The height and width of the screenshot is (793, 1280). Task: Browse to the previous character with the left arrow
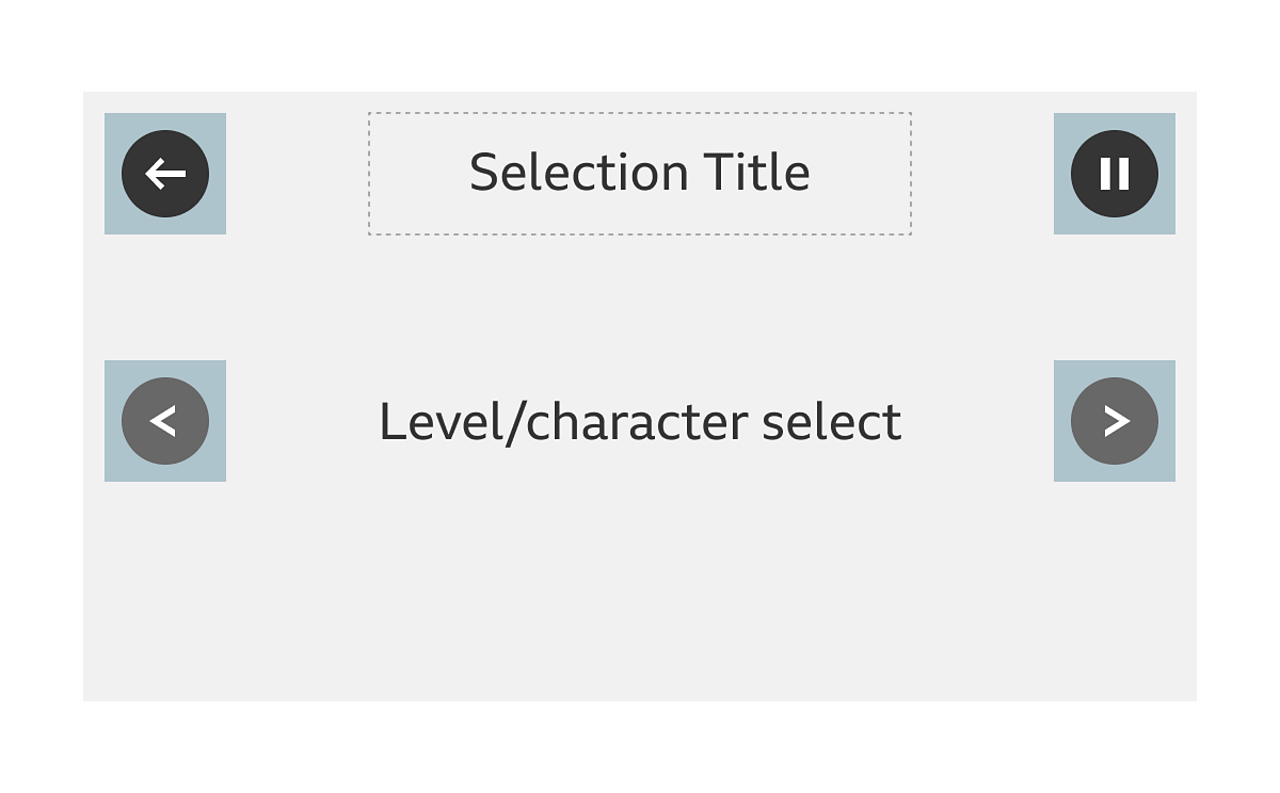tap(165, 420)
